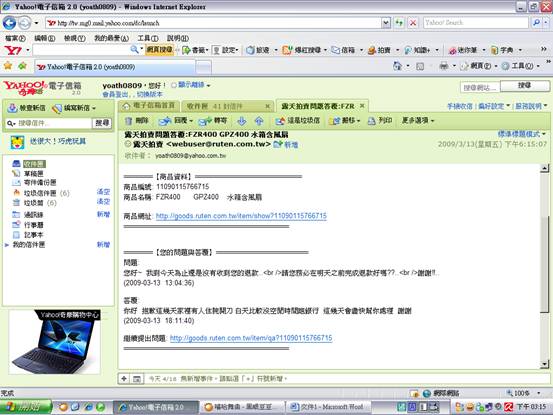Open the goods.ruten.com.tw item/show link
This screenshot has height=415, width=553.
point(241,216)
